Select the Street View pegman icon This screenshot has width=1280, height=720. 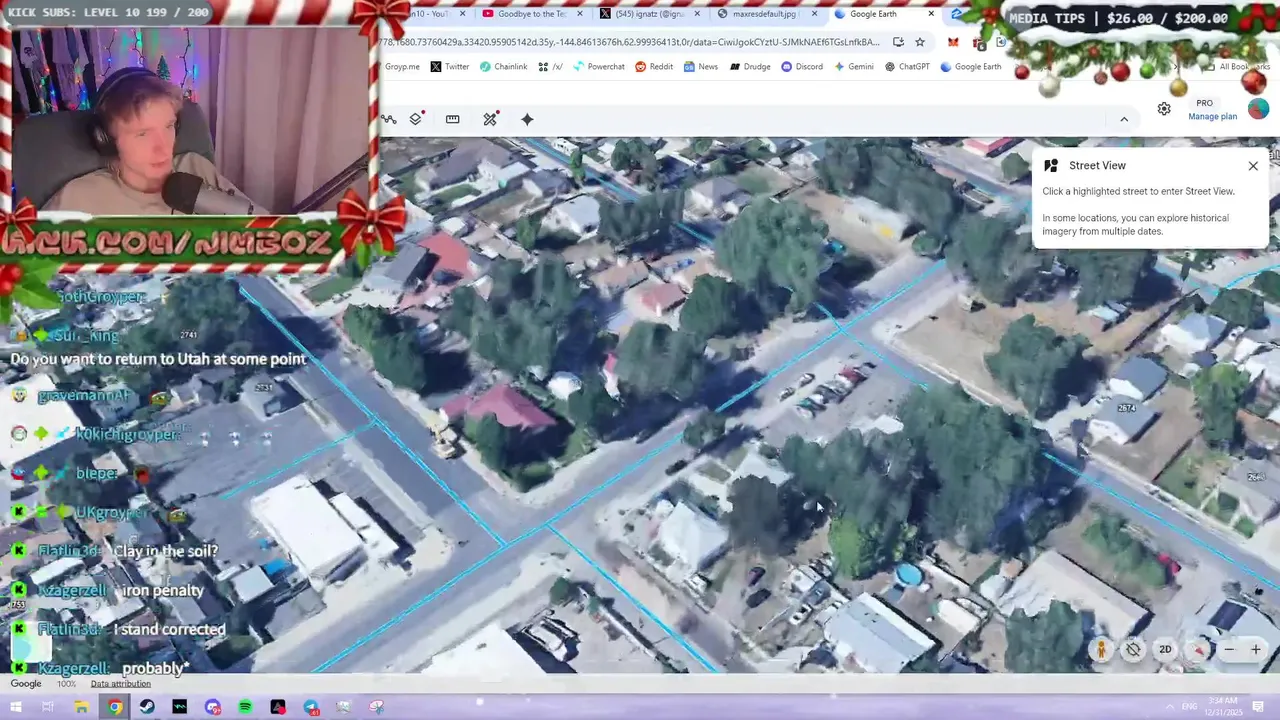(x=1101, y=650)
